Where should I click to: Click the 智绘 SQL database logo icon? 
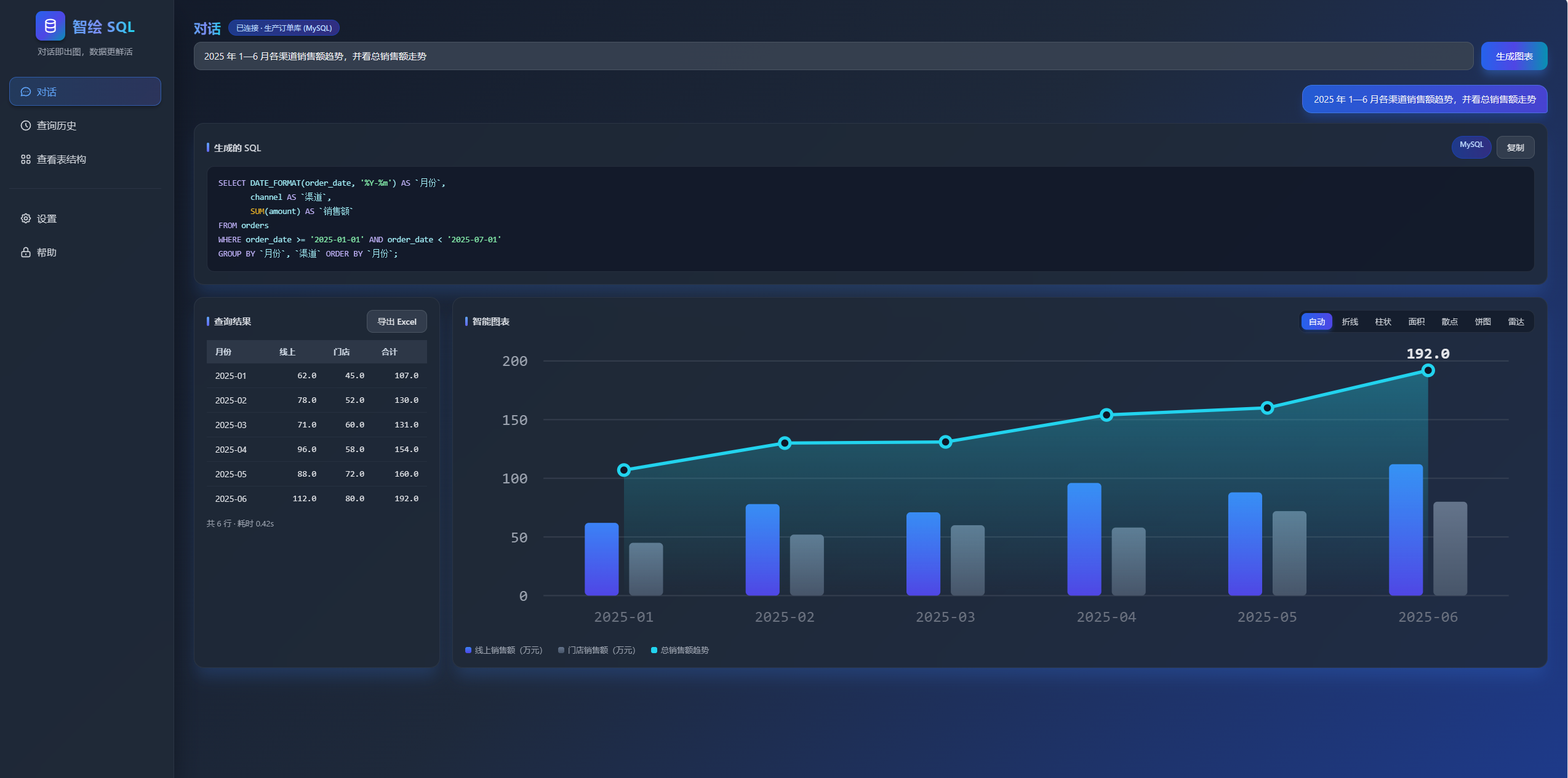tap(50, 26)
